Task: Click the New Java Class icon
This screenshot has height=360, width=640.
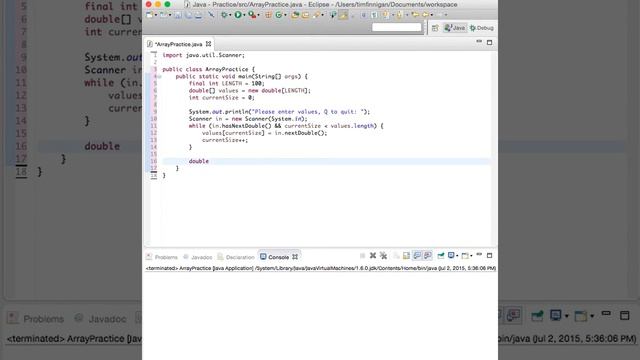Action: click(x=279, y=15)
